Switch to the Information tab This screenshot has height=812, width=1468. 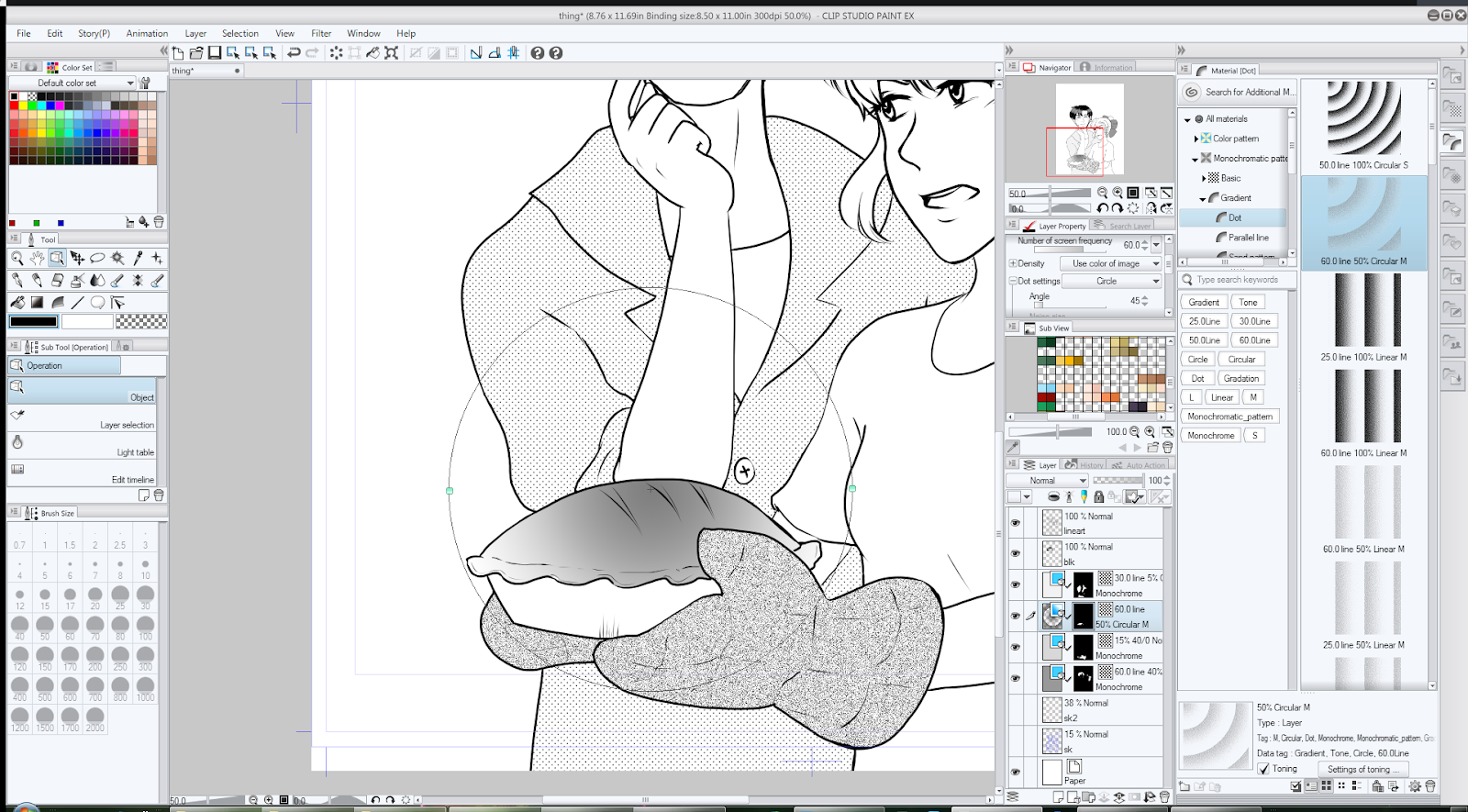coord(1107,67)
